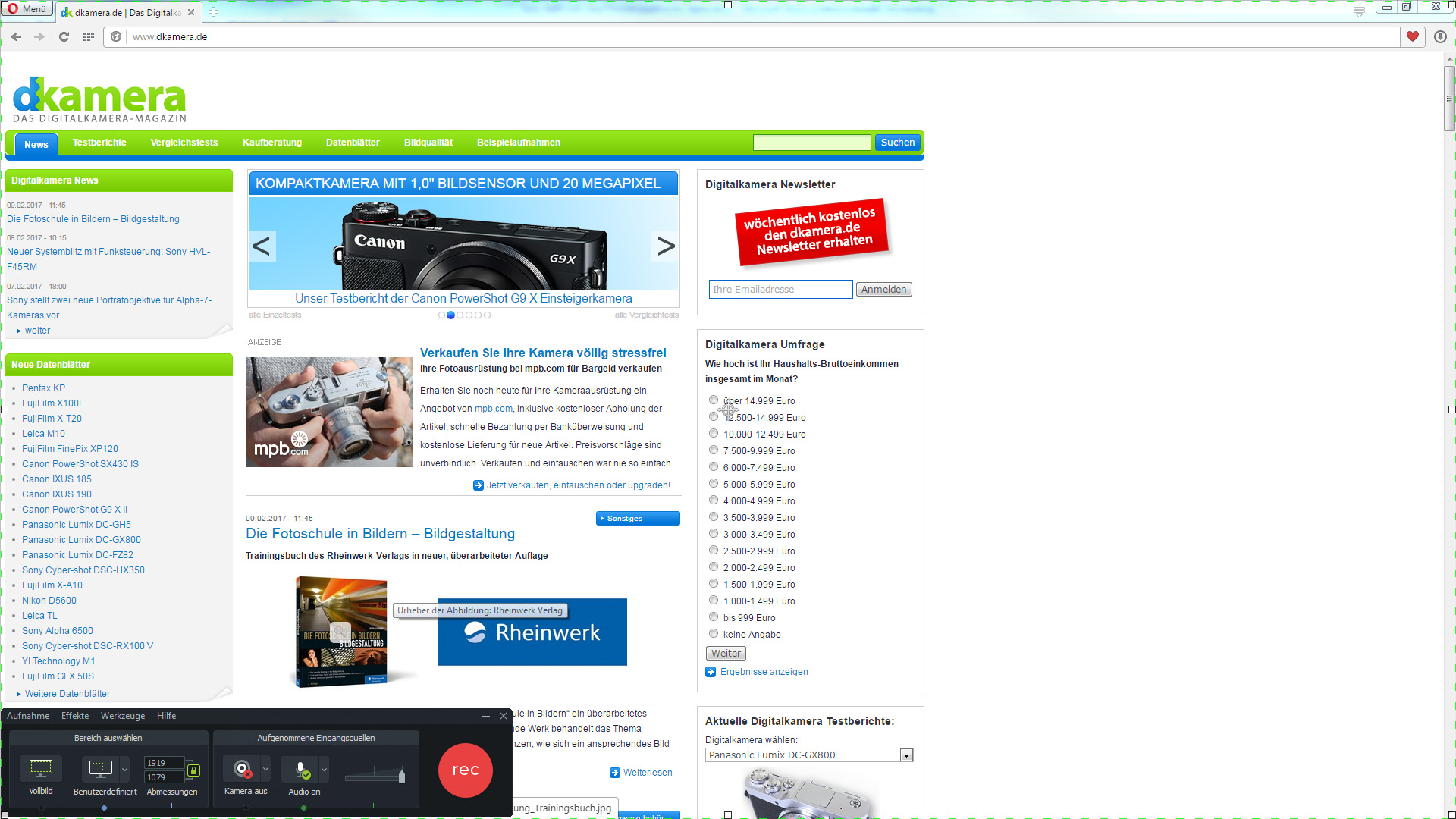Viewport: 1456px width, 819px height.
Task: Toggle the microphone Audio an icon
Action: point(301,769)
